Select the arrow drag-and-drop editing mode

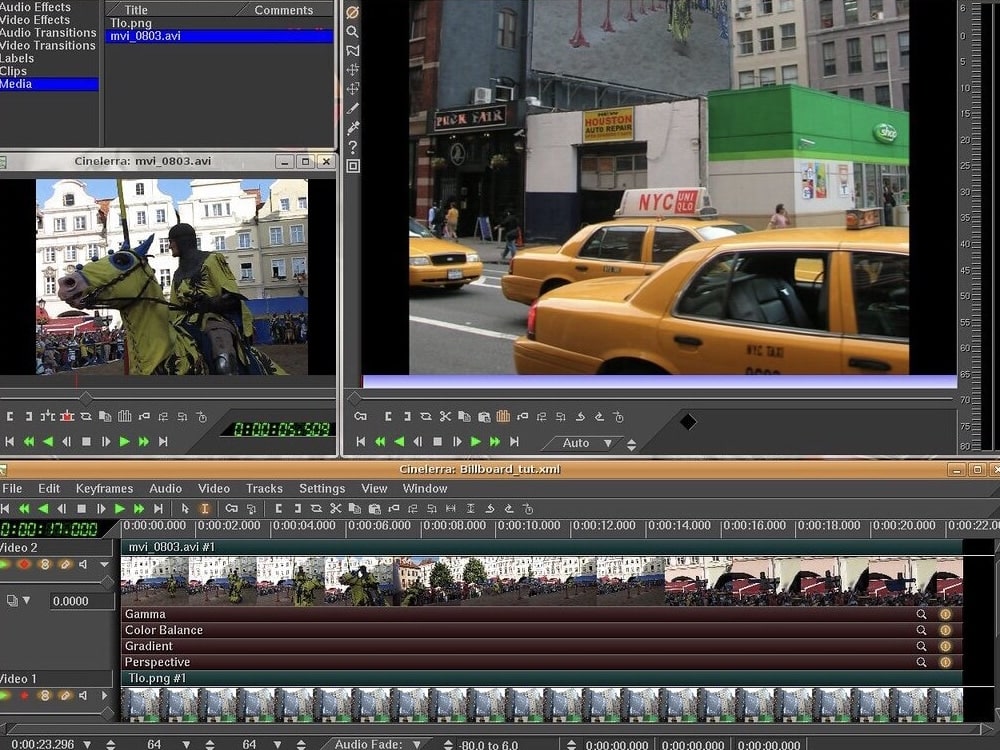point(185,508)
